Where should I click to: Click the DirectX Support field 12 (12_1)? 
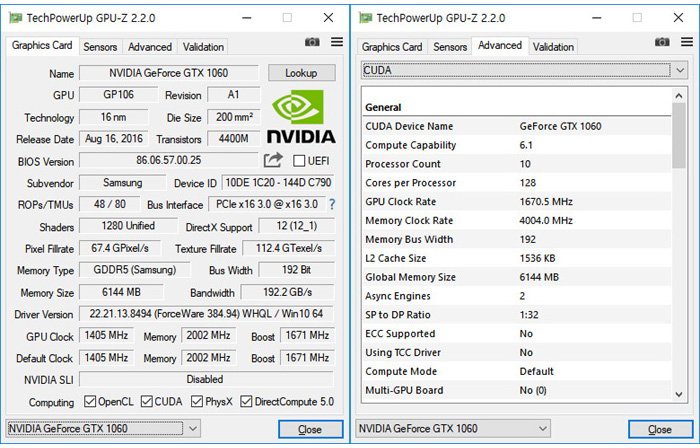[296, 226]
